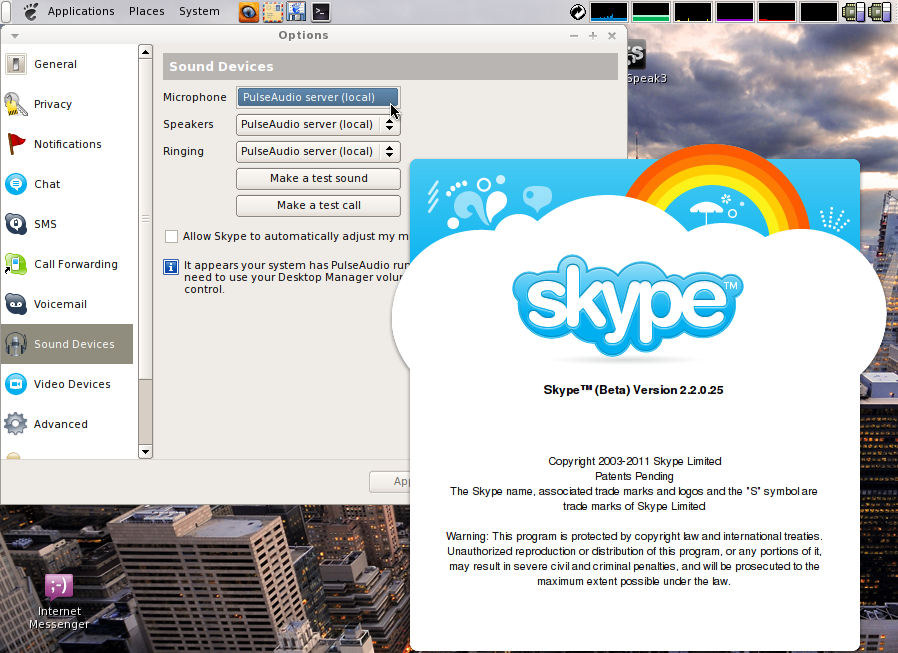Click Make a test sound
This screenshot has width=898, height=653.
click(x=318, y=179)
